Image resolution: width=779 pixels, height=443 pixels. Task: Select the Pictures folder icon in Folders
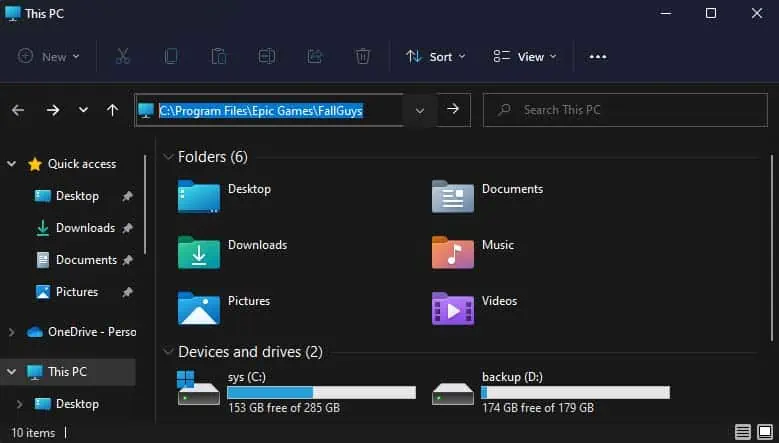(199, 308)
